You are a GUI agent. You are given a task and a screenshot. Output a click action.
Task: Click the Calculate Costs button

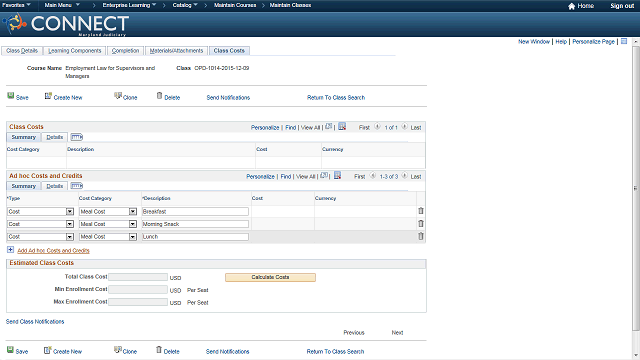pyautogui.click(x=270, y=277)
